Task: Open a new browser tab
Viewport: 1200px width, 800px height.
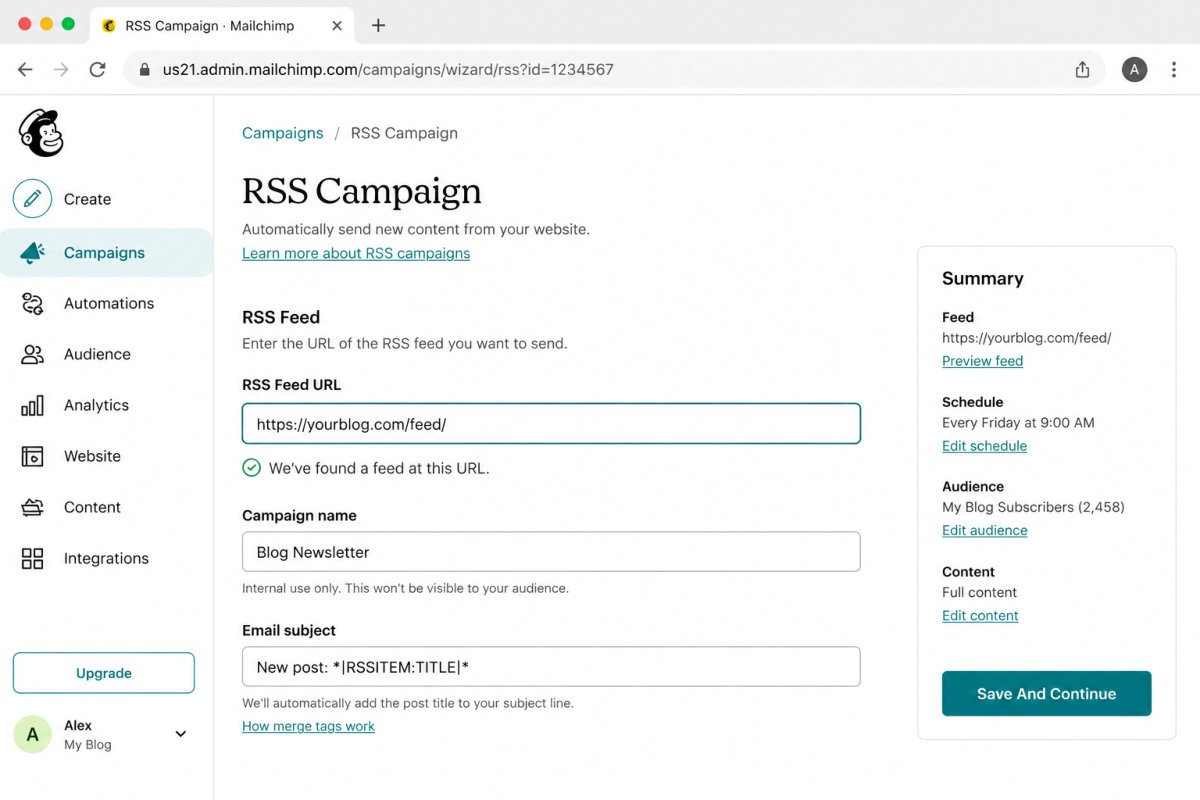Action: 378,26
